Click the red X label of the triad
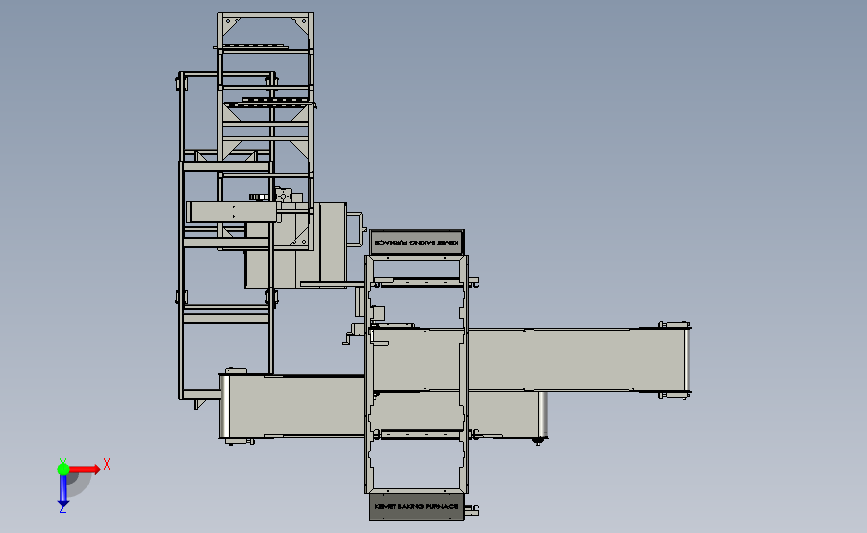 point(107,464)
